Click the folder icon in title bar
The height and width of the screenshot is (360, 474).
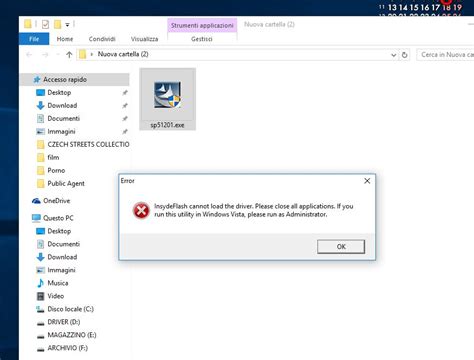click(28, 24)
